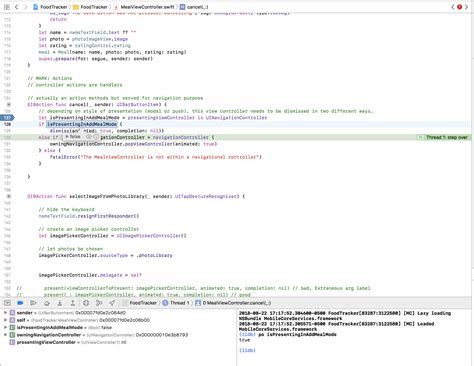Click 'let imagePickerController' declaration line
Viewport: 474px width, 366px height.
pos(112,236)
